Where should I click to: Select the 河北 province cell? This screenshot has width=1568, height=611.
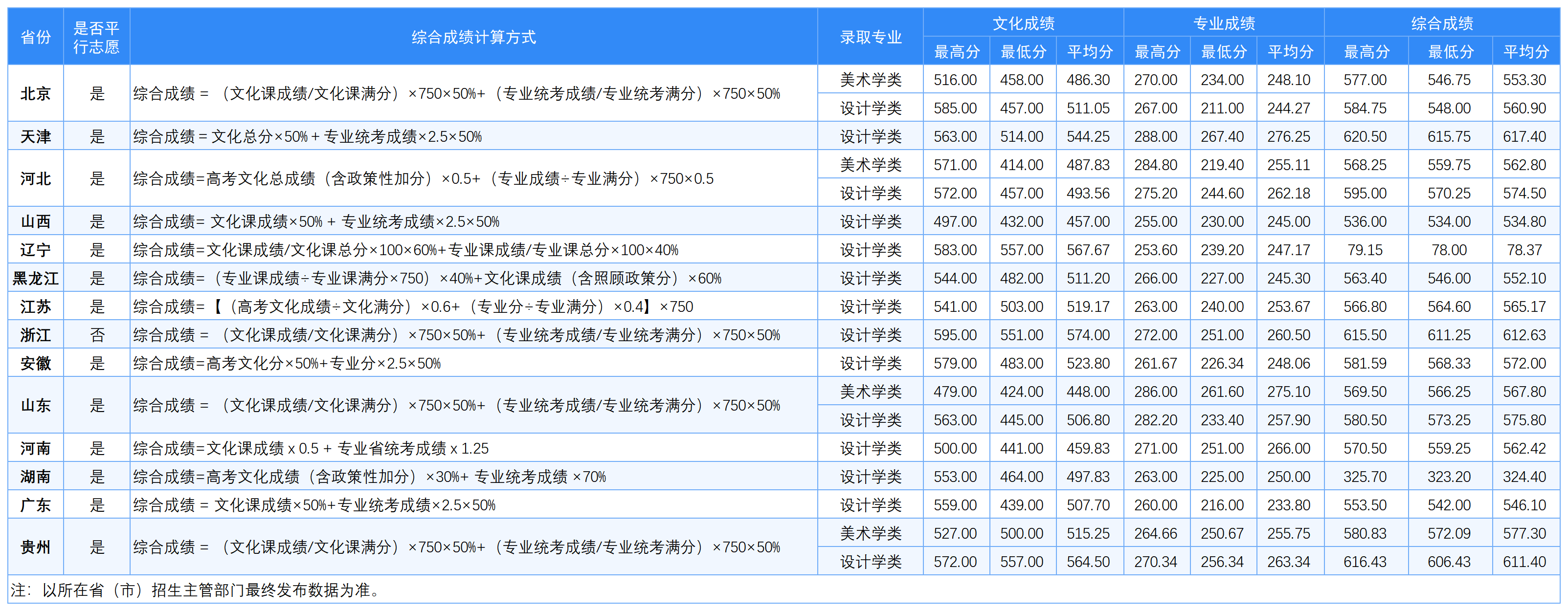pos(35,179)
